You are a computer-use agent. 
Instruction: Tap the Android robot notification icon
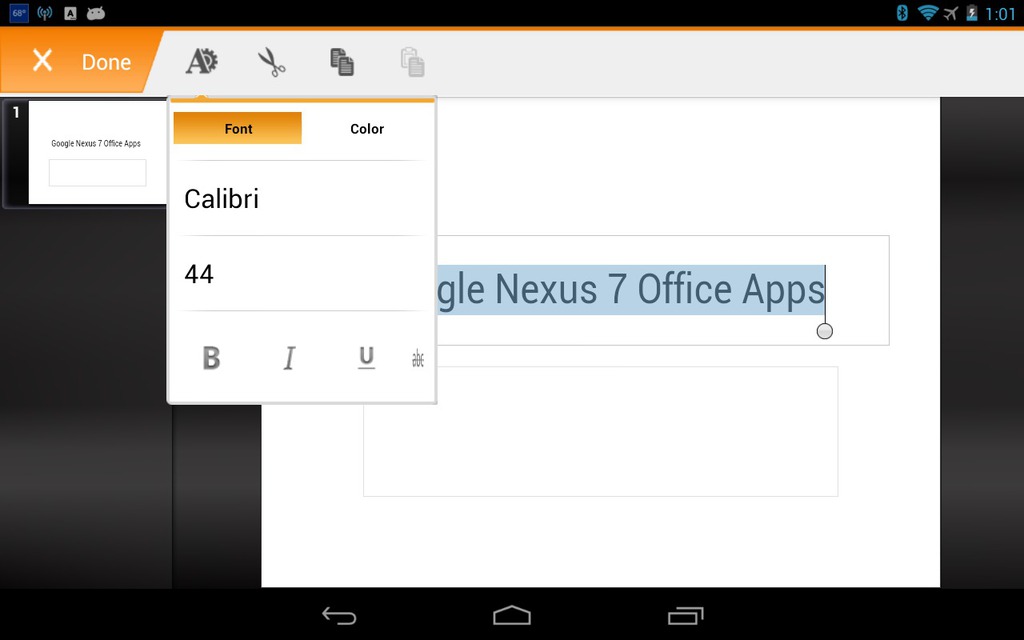96,13
